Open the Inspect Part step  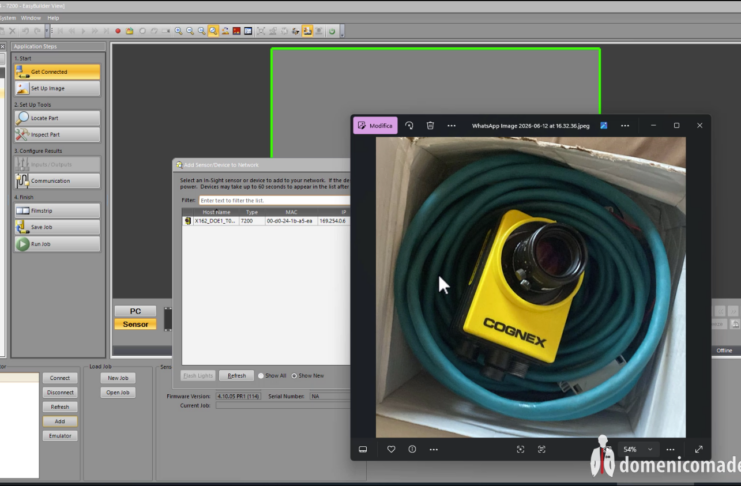pyautogui.click(x=57, y=134)
